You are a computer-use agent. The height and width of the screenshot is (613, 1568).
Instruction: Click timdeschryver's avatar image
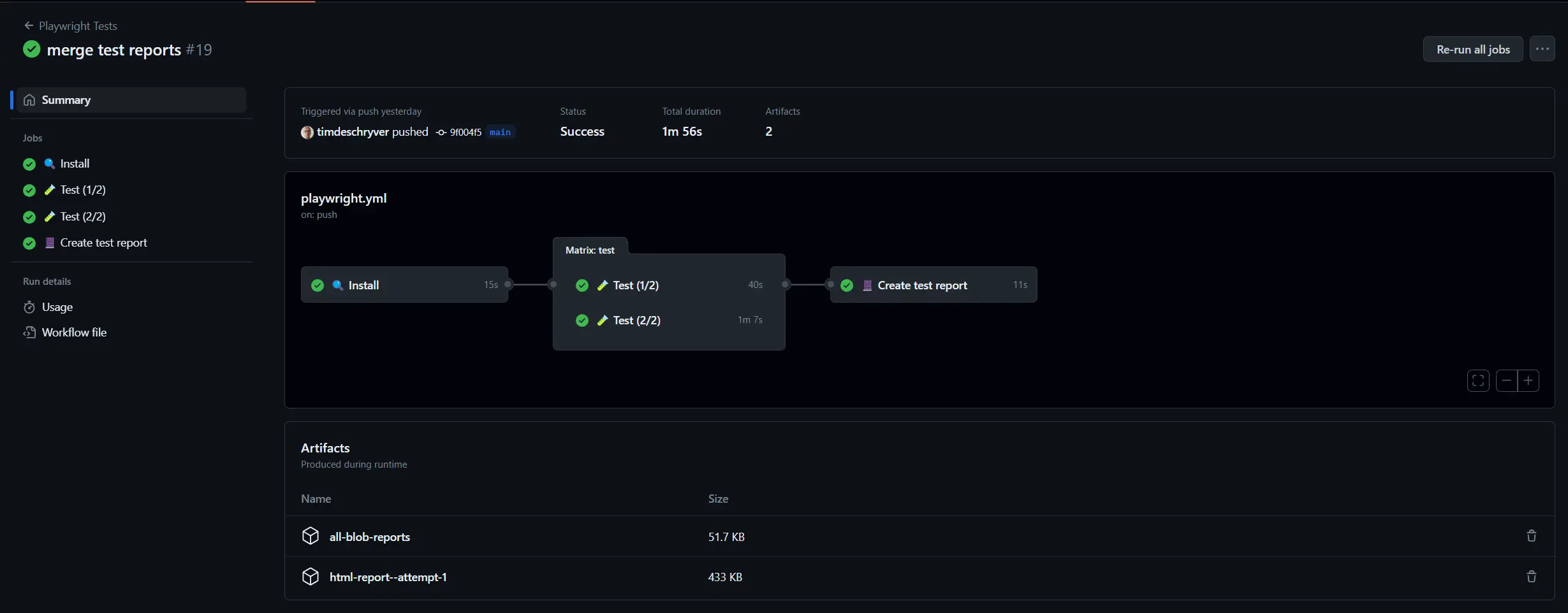click(x=307, y=132)
